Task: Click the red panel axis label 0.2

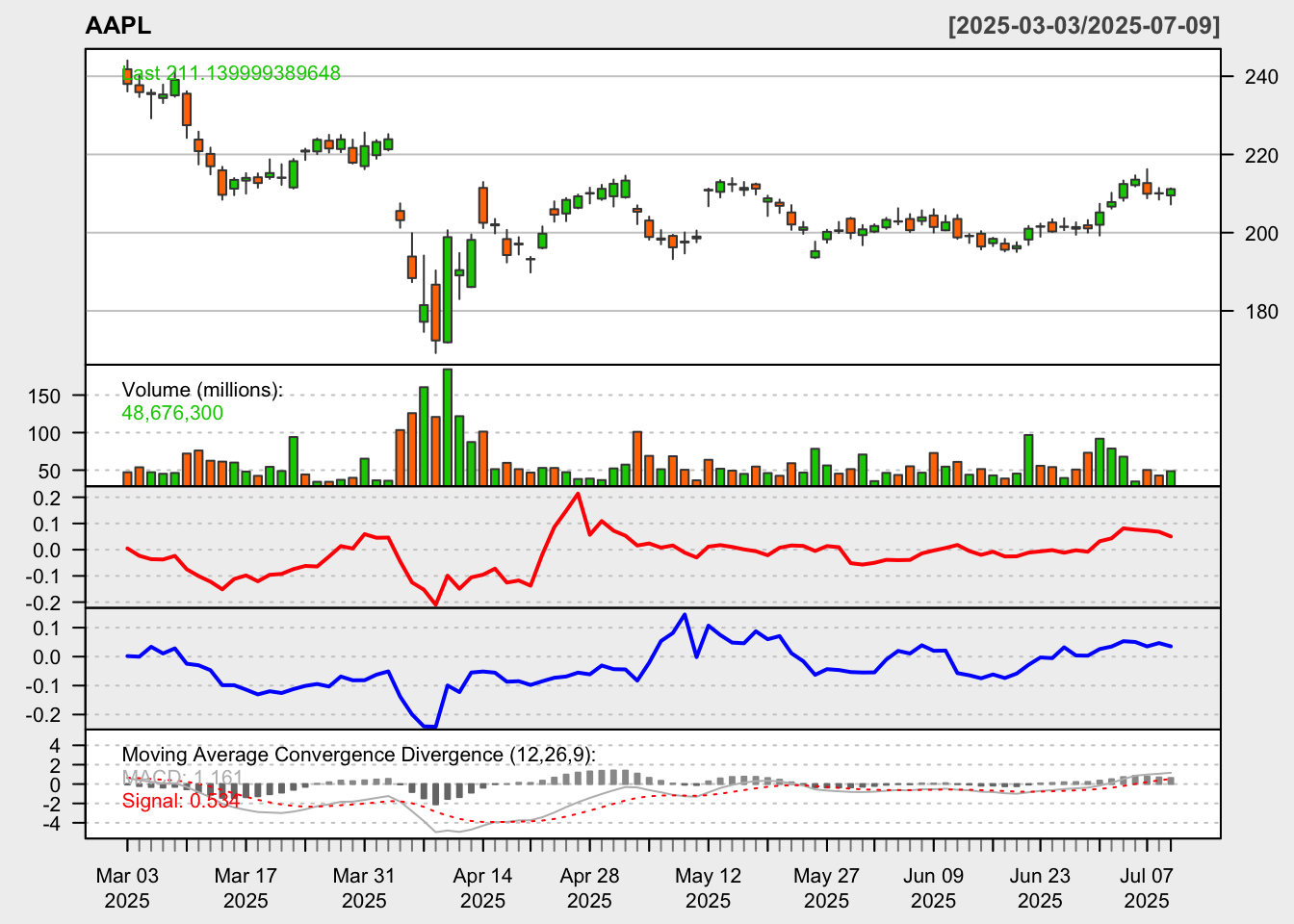Action: pyautogui.click(x=46, y=498)
